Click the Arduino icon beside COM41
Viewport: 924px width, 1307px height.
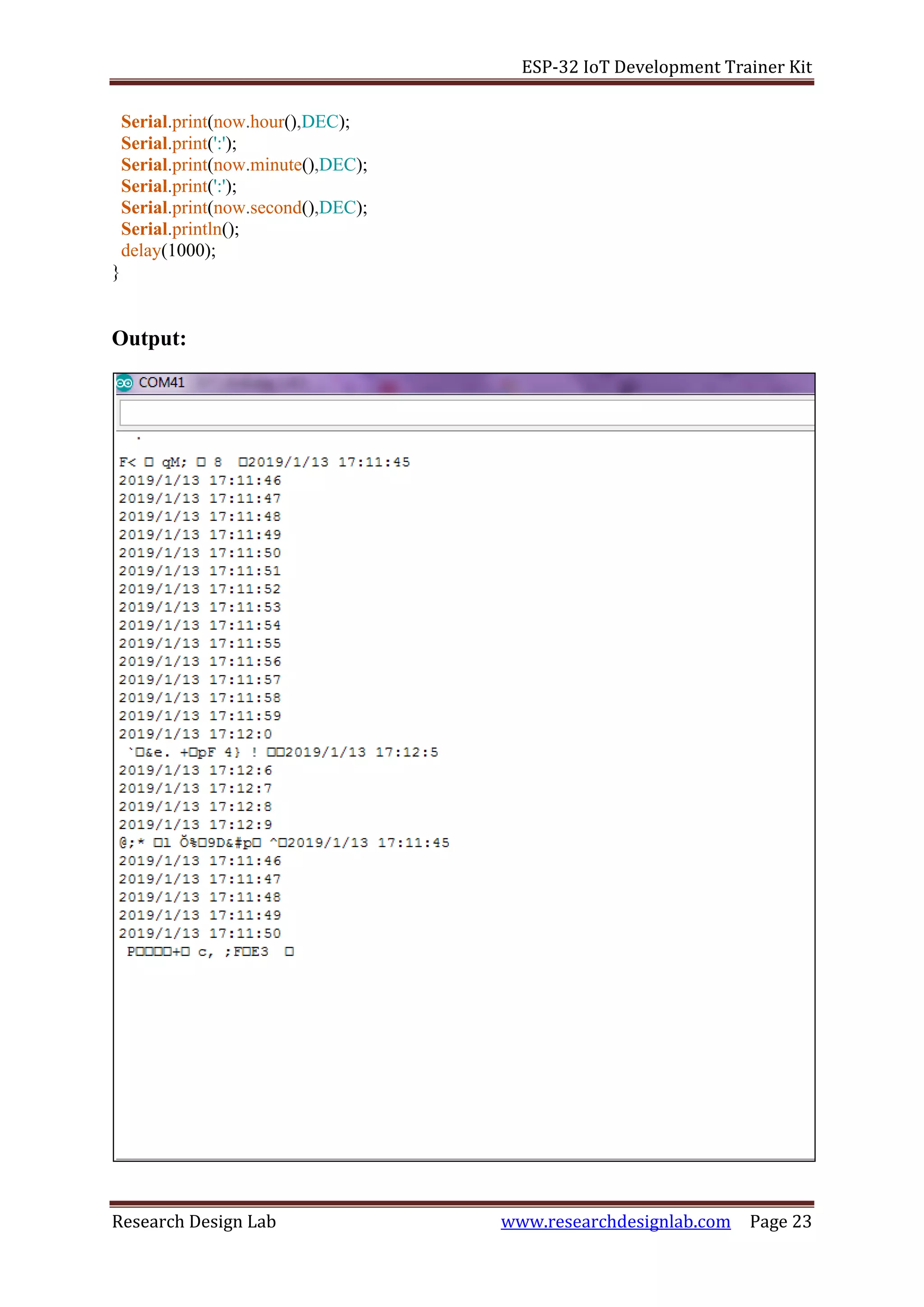(x=125, y=383)
